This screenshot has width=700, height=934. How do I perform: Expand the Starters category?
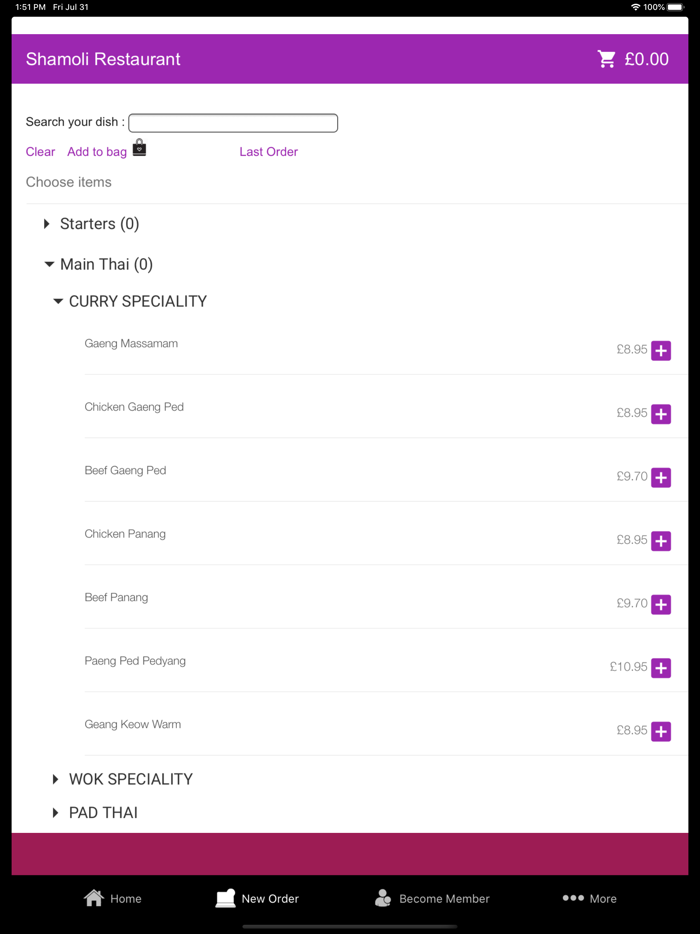point(92,224)
